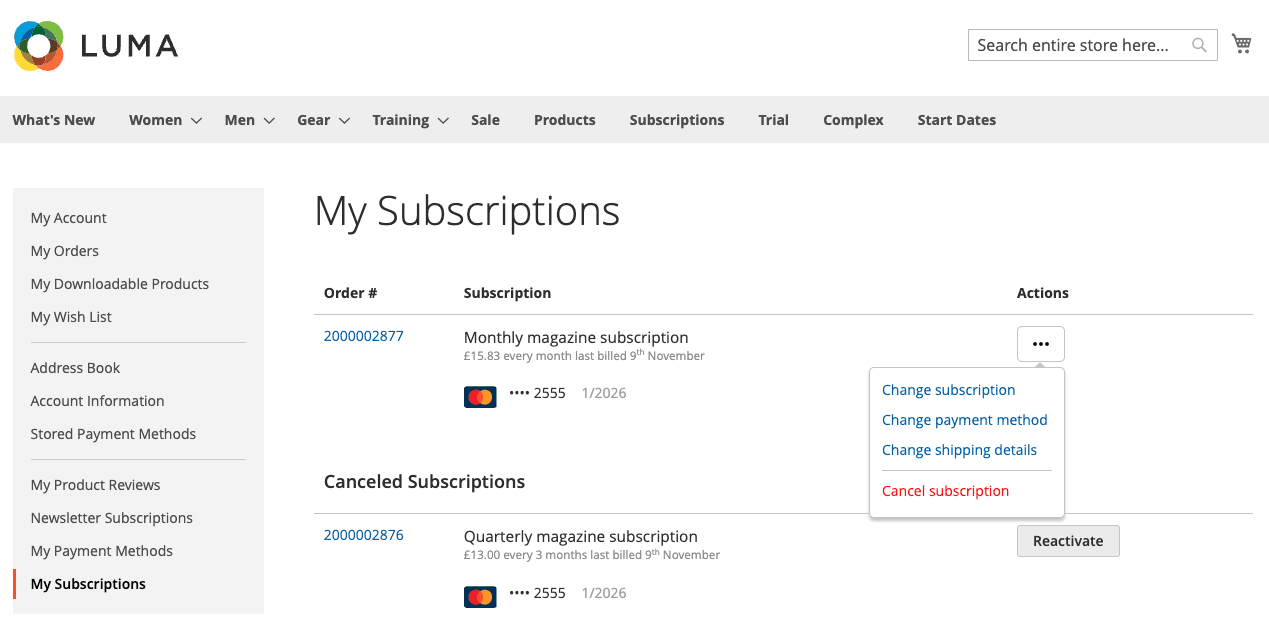Focus the Search entire store field
Screen dimensions: 1269x640
1080,45
